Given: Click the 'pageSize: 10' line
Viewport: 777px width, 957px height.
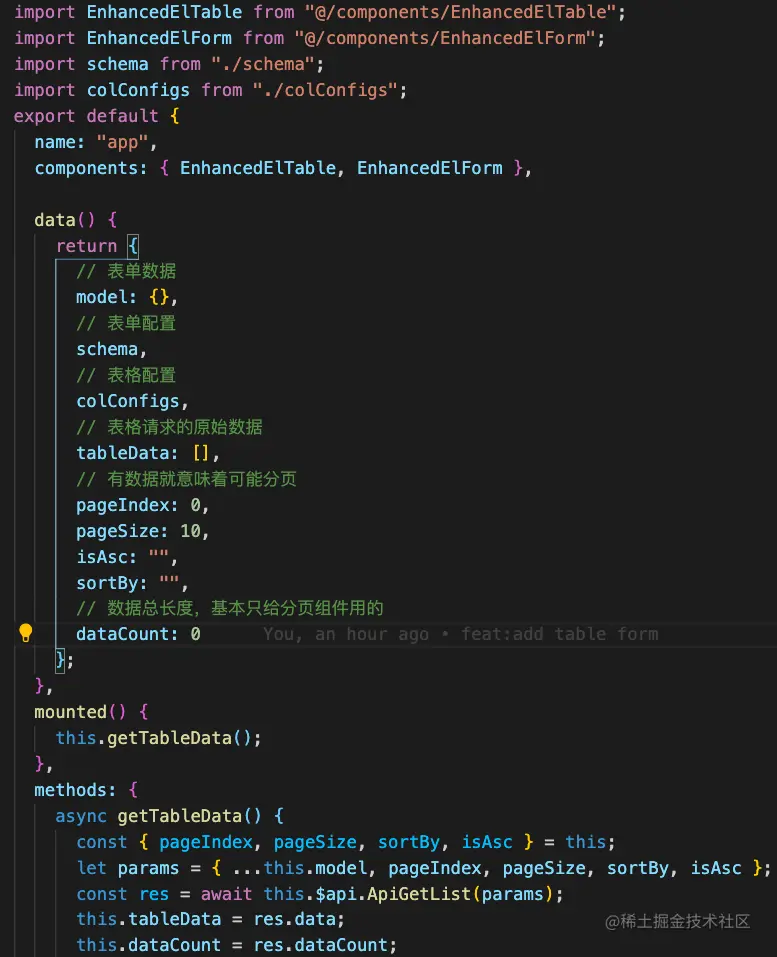Looking at the screenshot, I should pos(142,532).
